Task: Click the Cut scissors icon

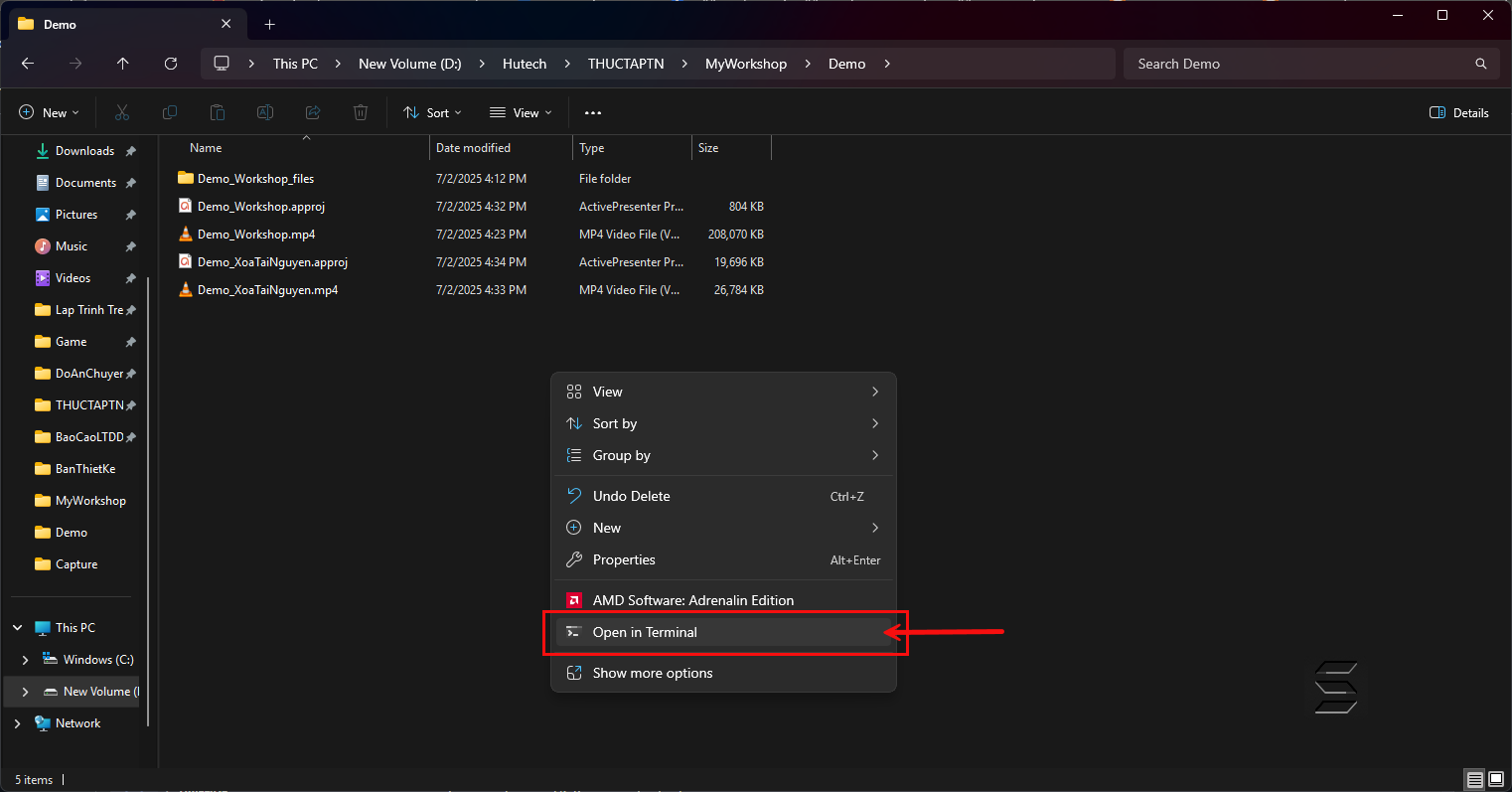Action: tap(122, 112)
